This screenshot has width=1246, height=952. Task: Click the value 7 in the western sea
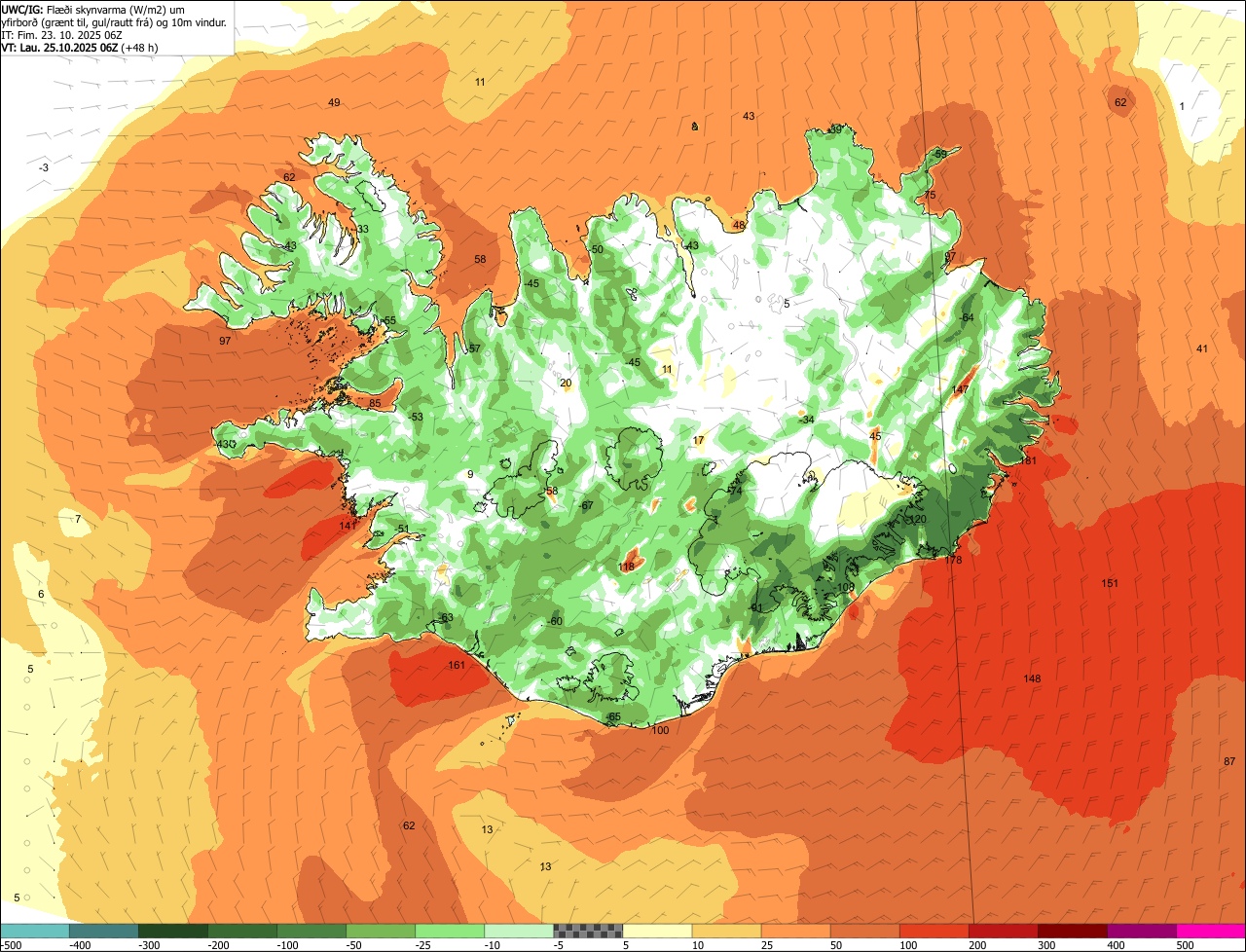(x=78, y=518)
